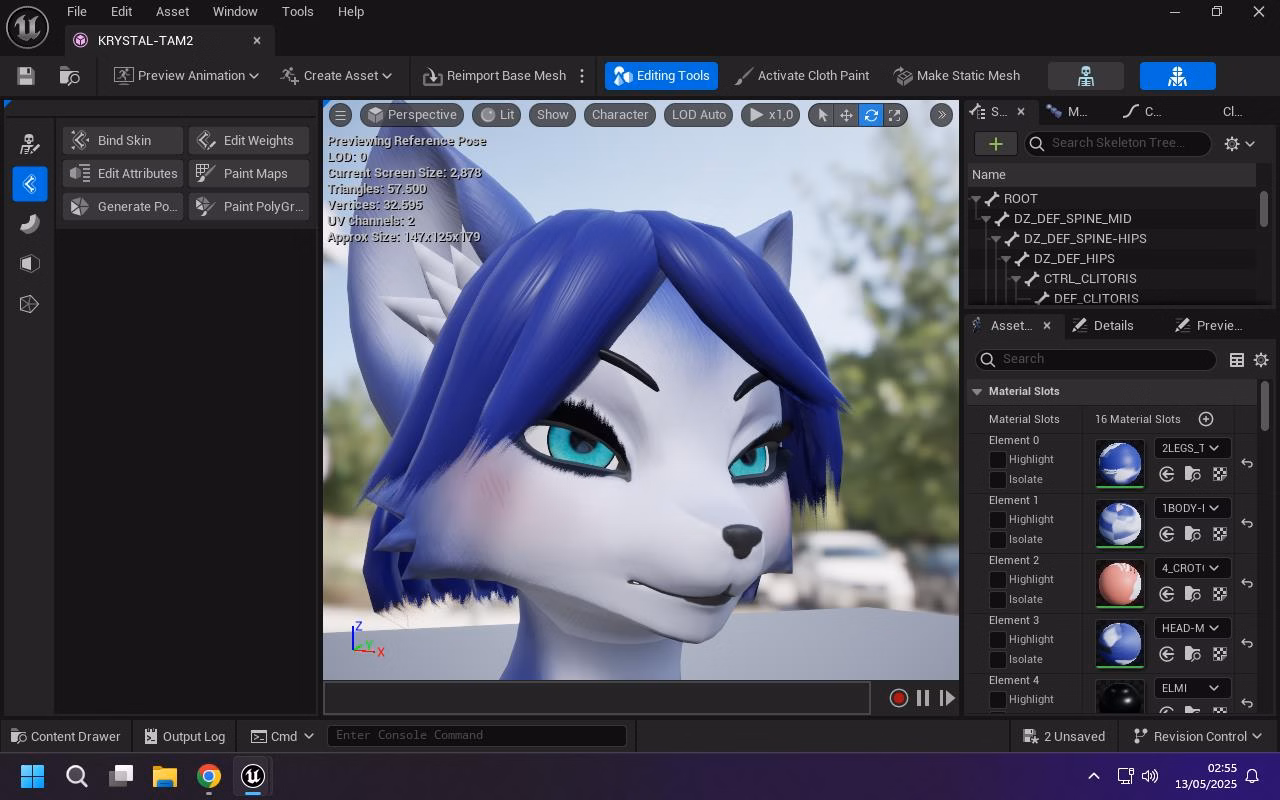This screenshot has width=1280, height=800.
Task: Open viewport hamburger options menu
Action: tap(340, 115)
